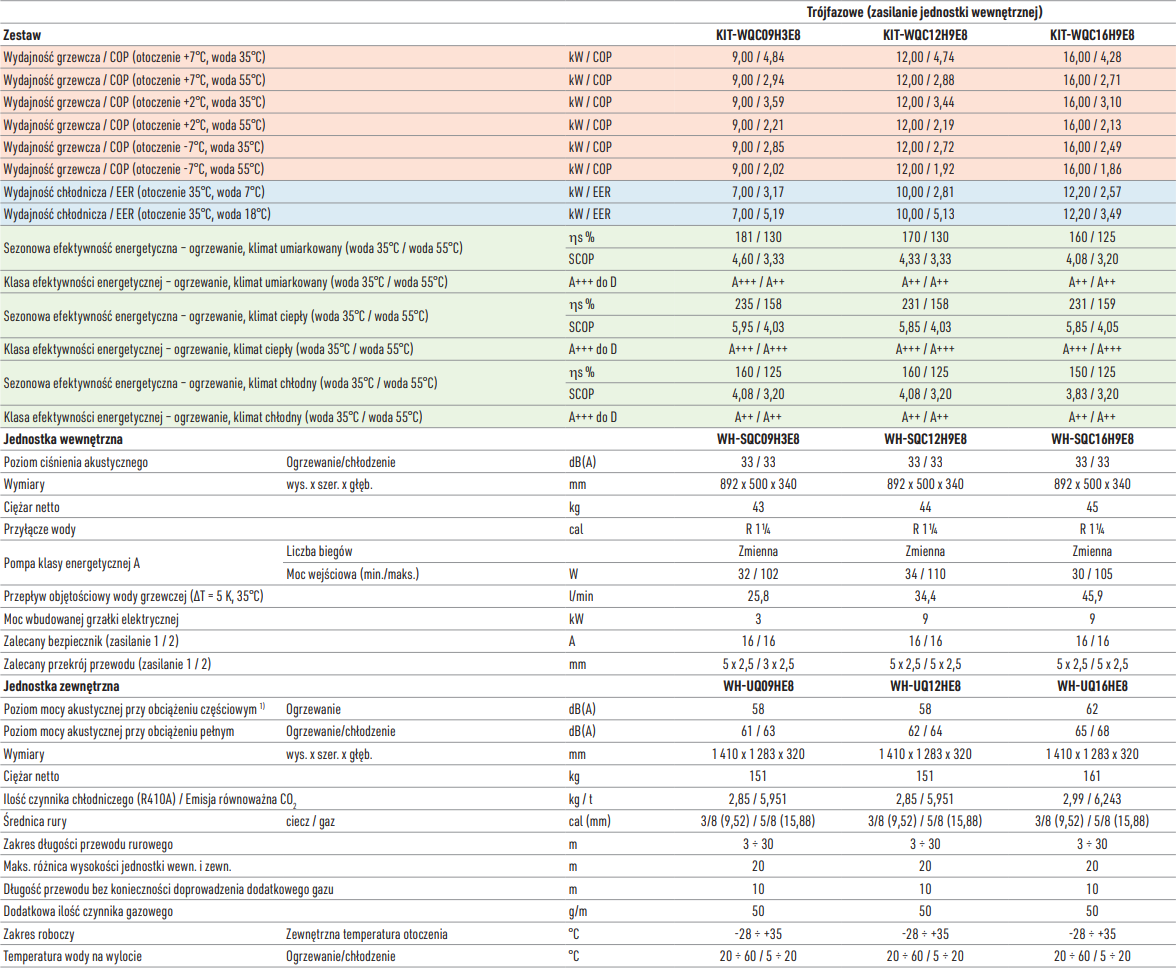This screenshot has width=1176, height=970.
Task: Click the SCOP value 3,83 / 3,20
Action: [1092, 394]
